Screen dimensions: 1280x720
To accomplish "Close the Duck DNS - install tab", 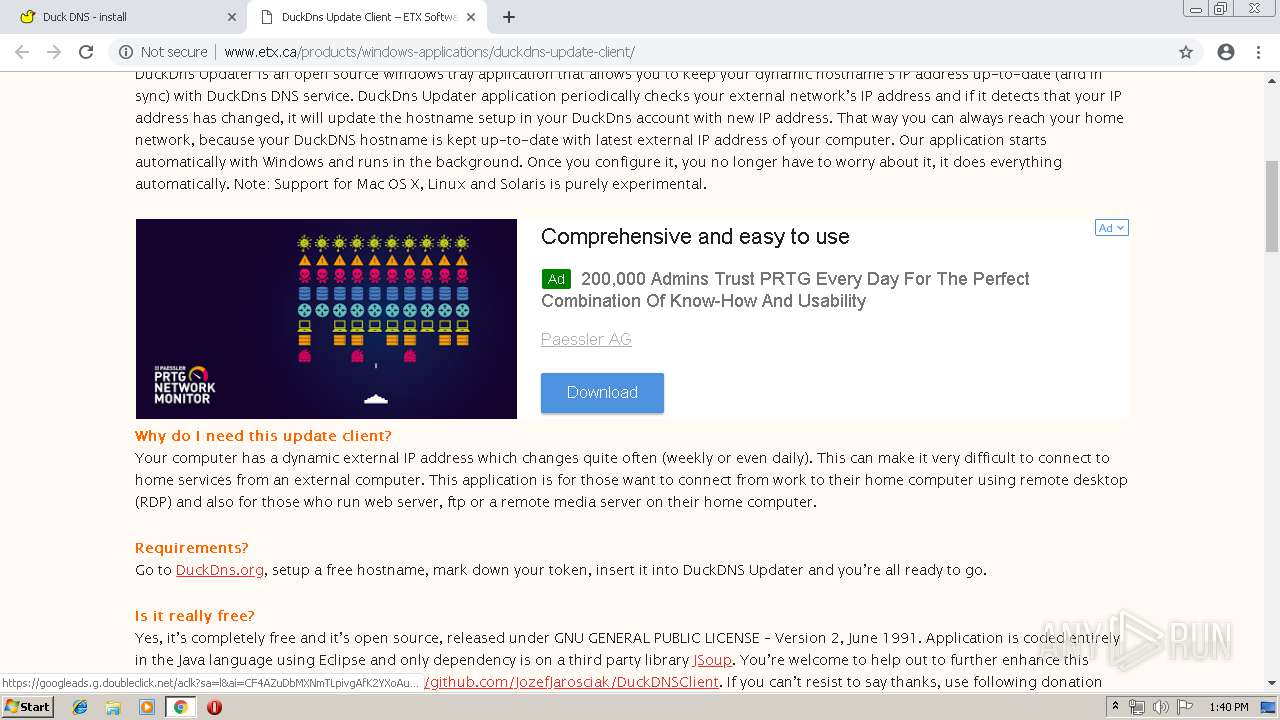I will pyautogui.click(x=231, y=17).
